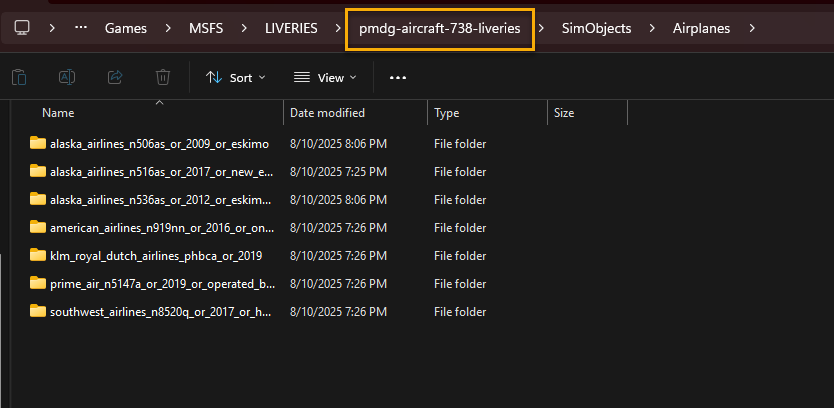Click LIVERIES in the address bar
This screenshot has height=408, width=834.
click(291, 28)
